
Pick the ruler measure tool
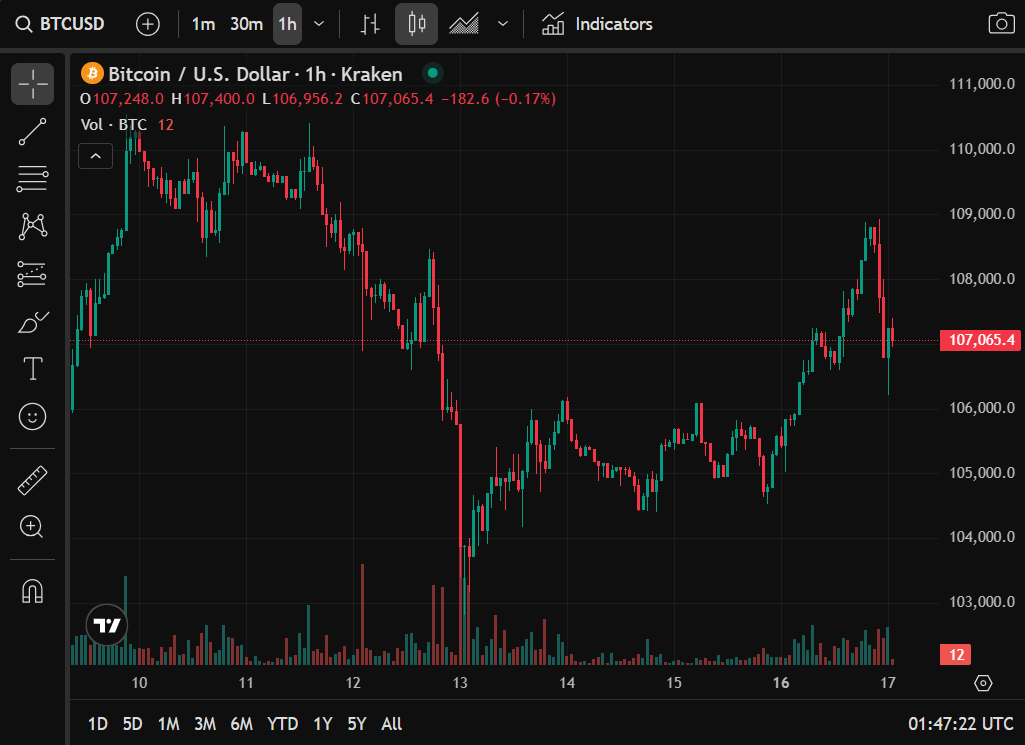pos(33,481)
